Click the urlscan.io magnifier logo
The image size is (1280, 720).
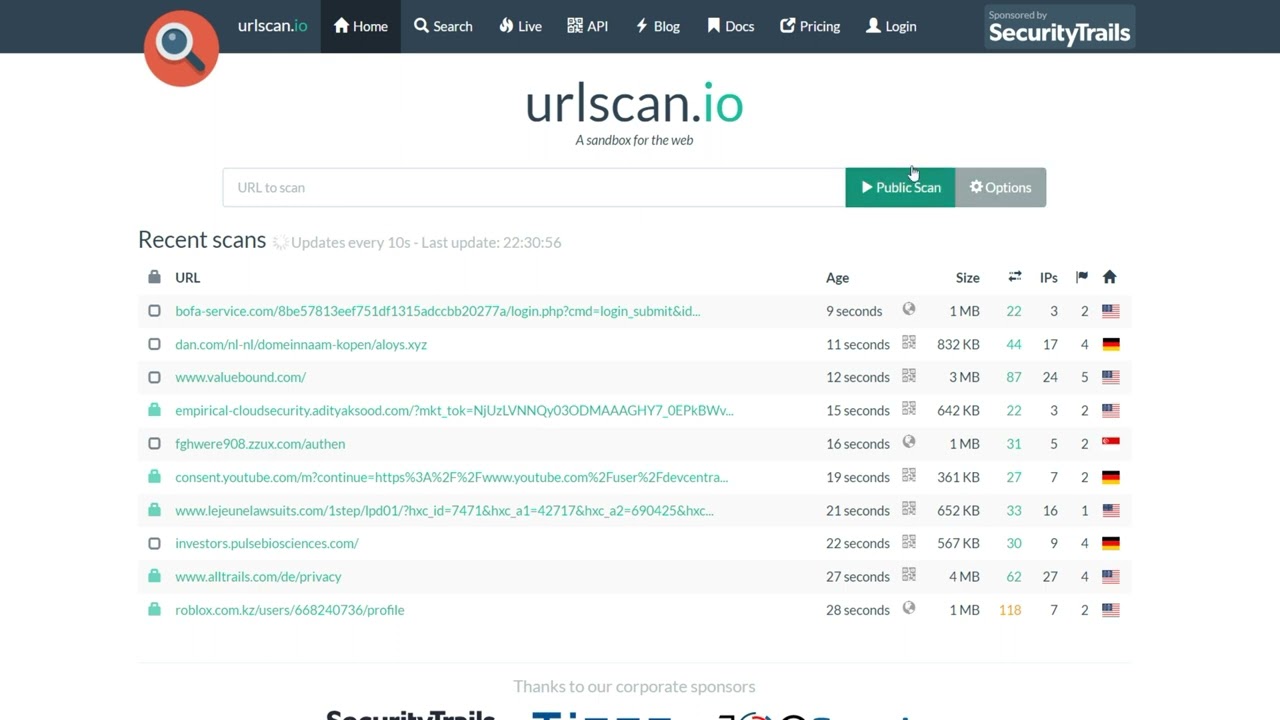click(181, 47)
